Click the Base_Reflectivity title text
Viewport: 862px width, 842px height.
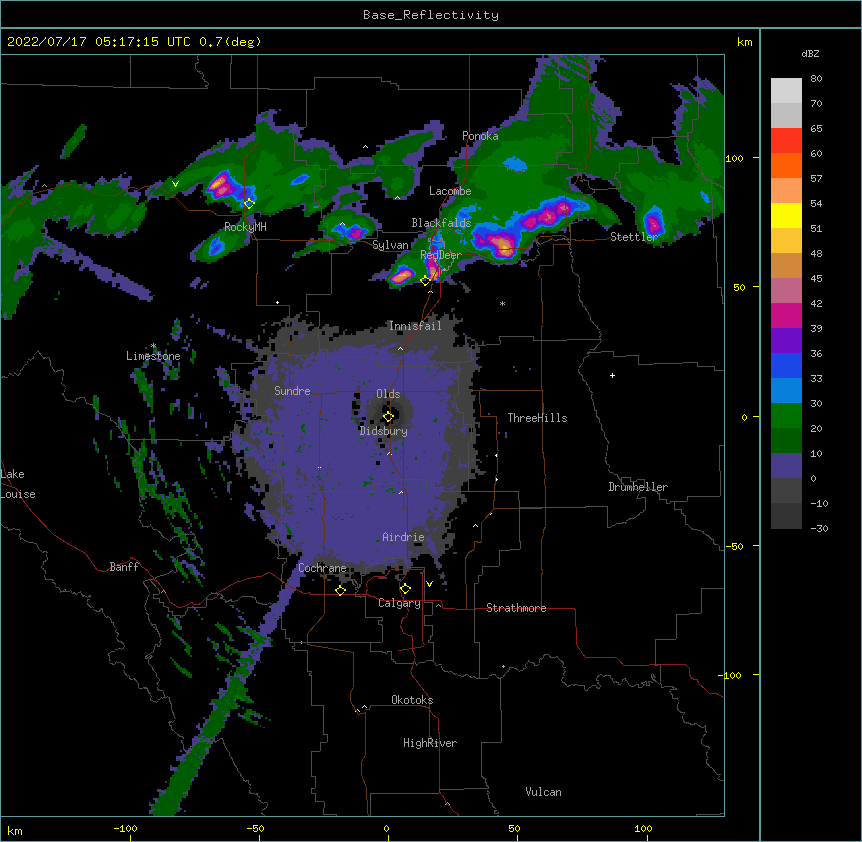point(431,15)
